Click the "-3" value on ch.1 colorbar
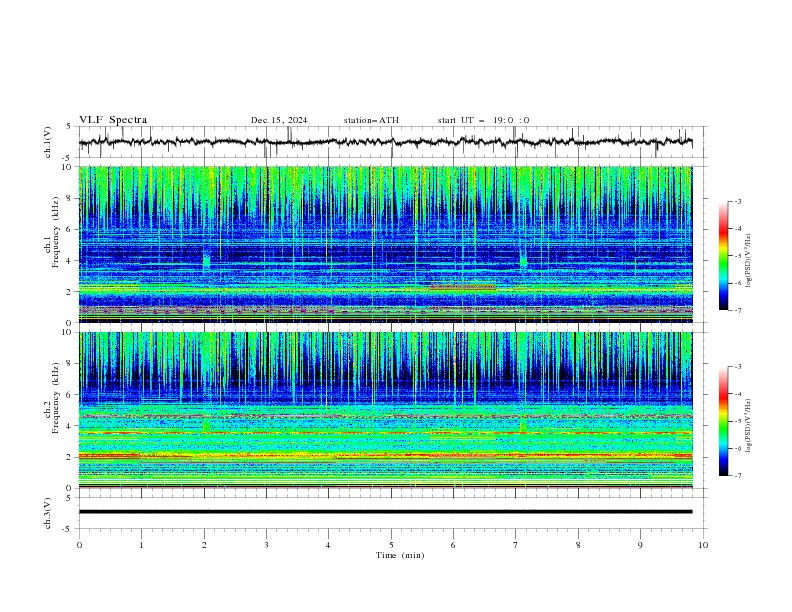Image resolution: width=792 pixels, height=612 pixels. point(737,201)
